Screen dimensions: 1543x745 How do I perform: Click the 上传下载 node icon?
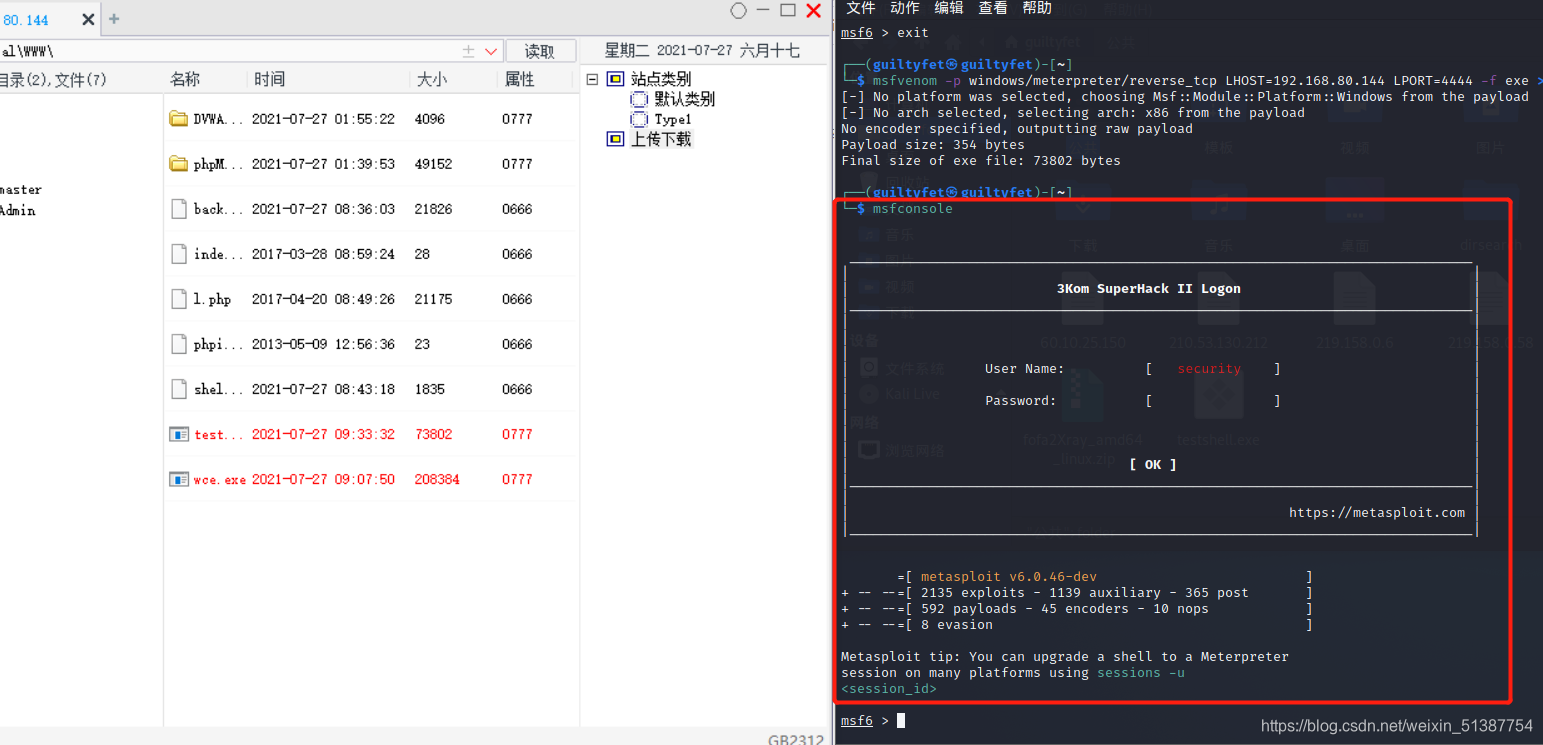point(615,139)
